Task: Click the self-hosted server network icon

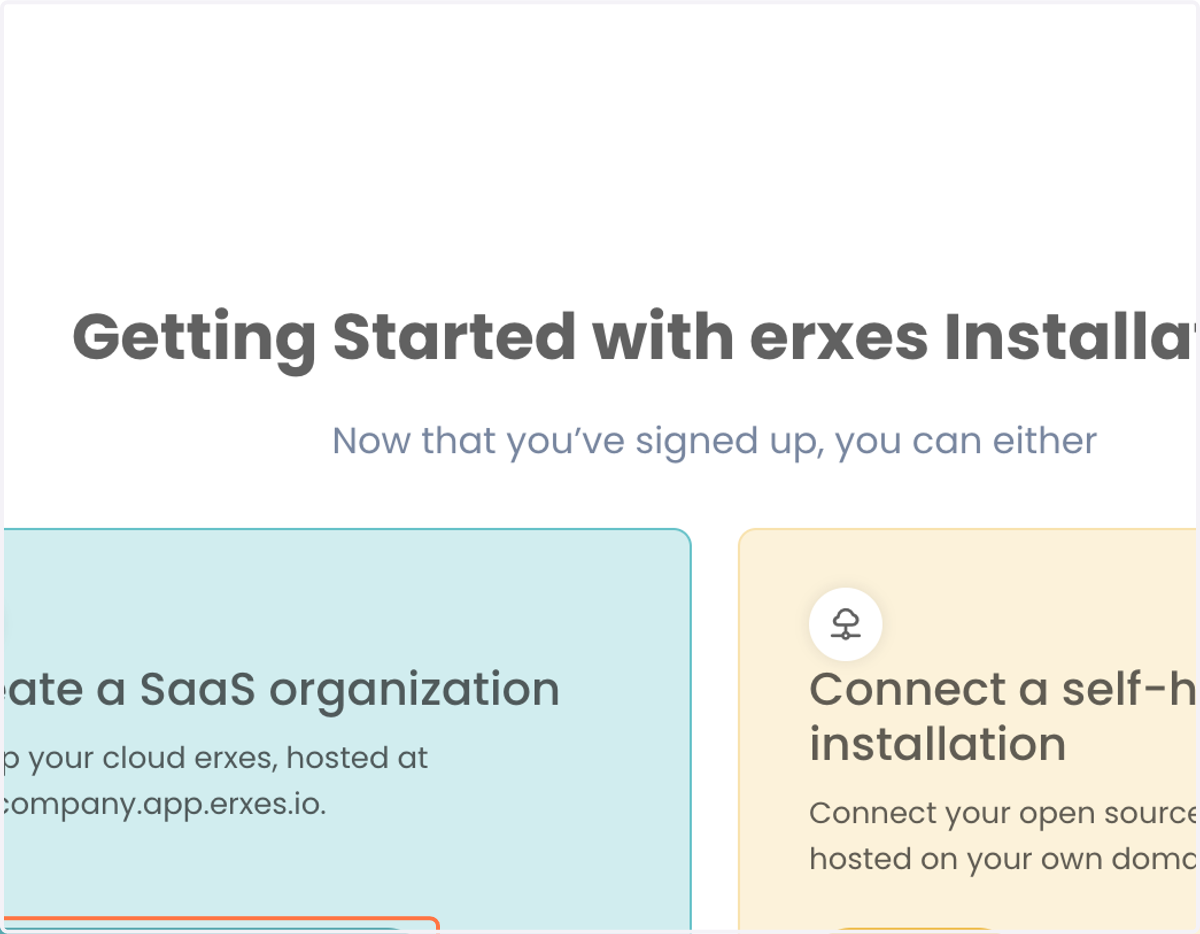Action: (x=846, y=624)
